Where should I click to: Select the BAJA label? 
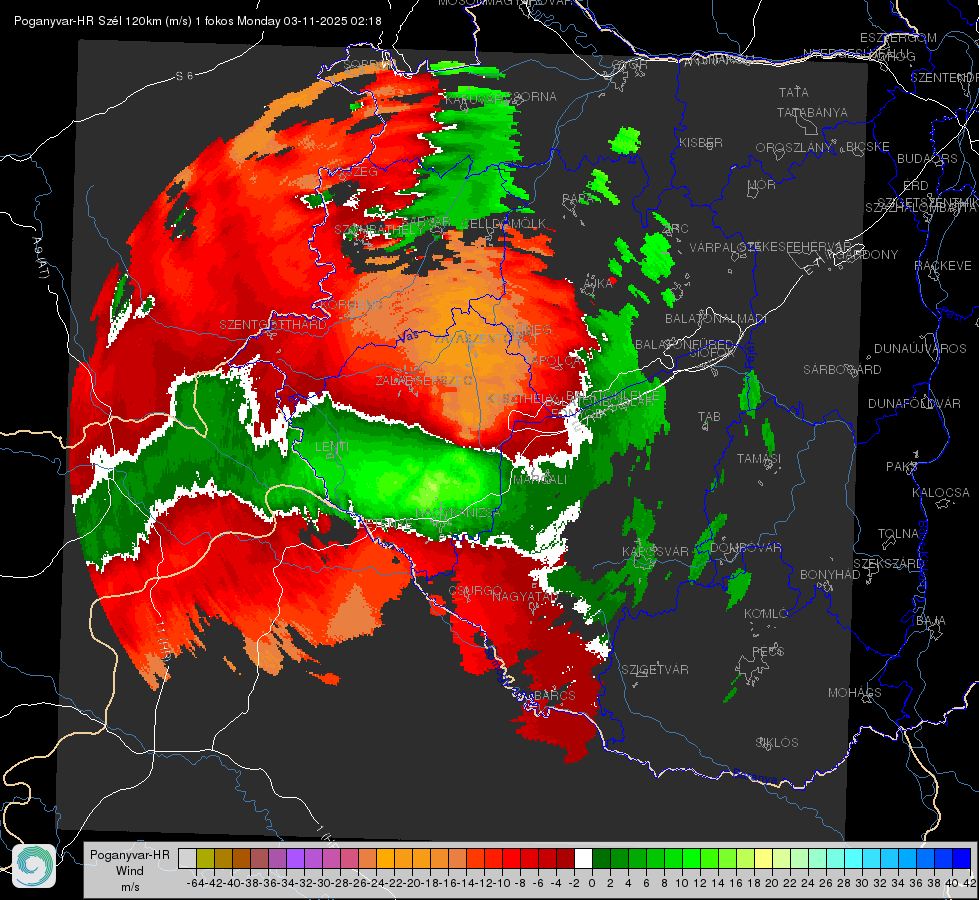point(931,620)
